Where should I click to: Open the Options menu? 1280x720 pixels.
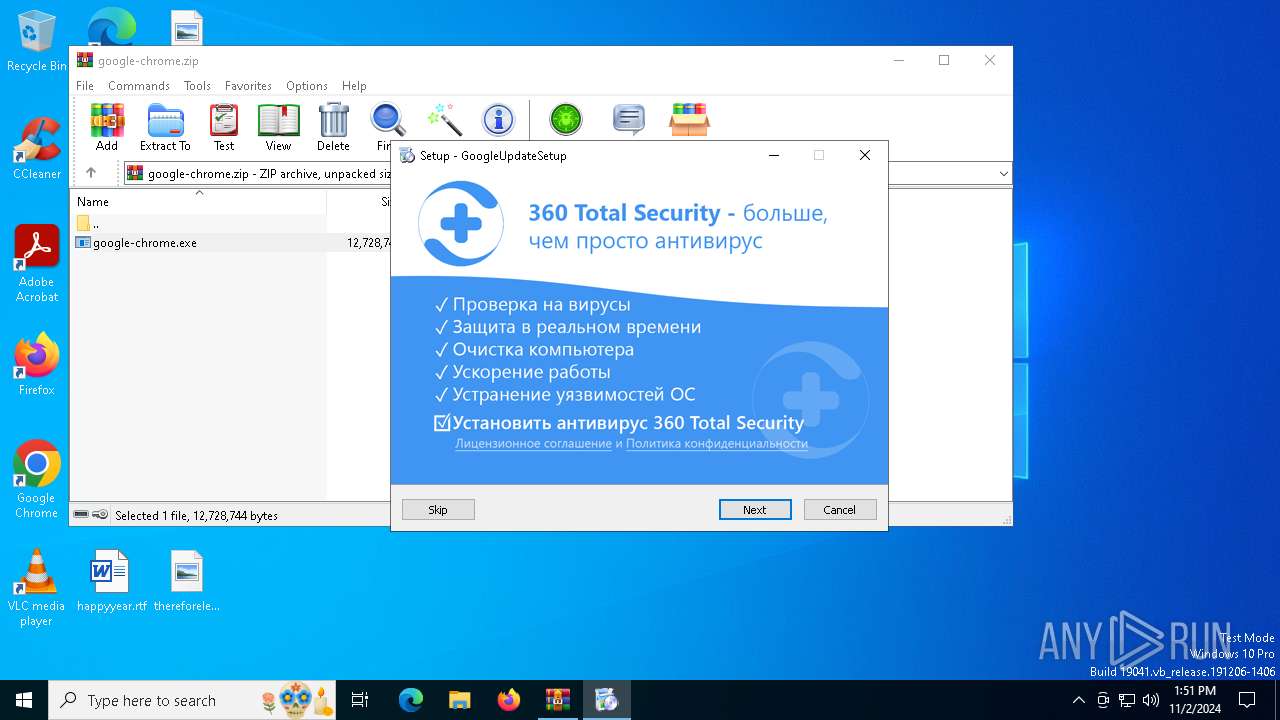307,86
